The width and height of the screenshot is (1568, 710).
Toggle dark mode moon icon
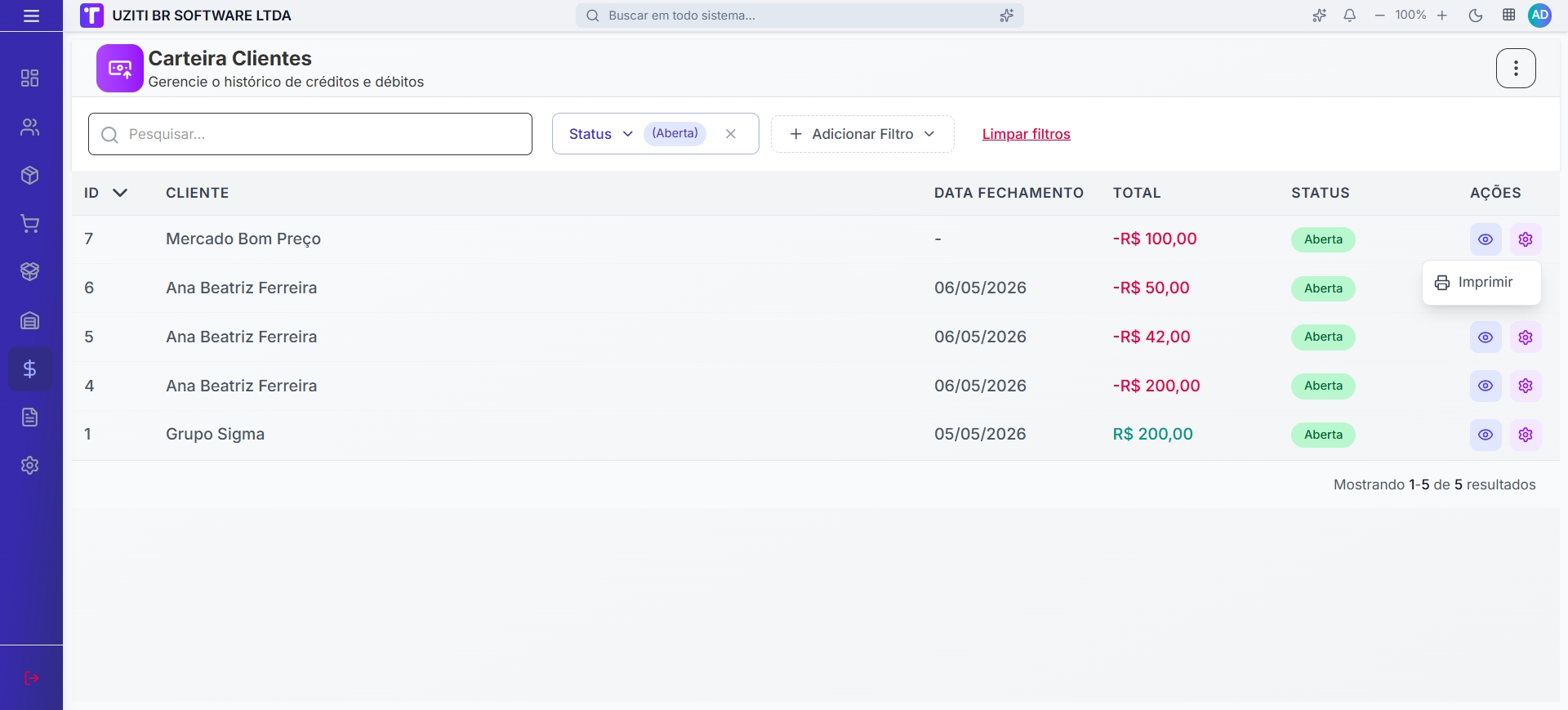coord(1476,16)
